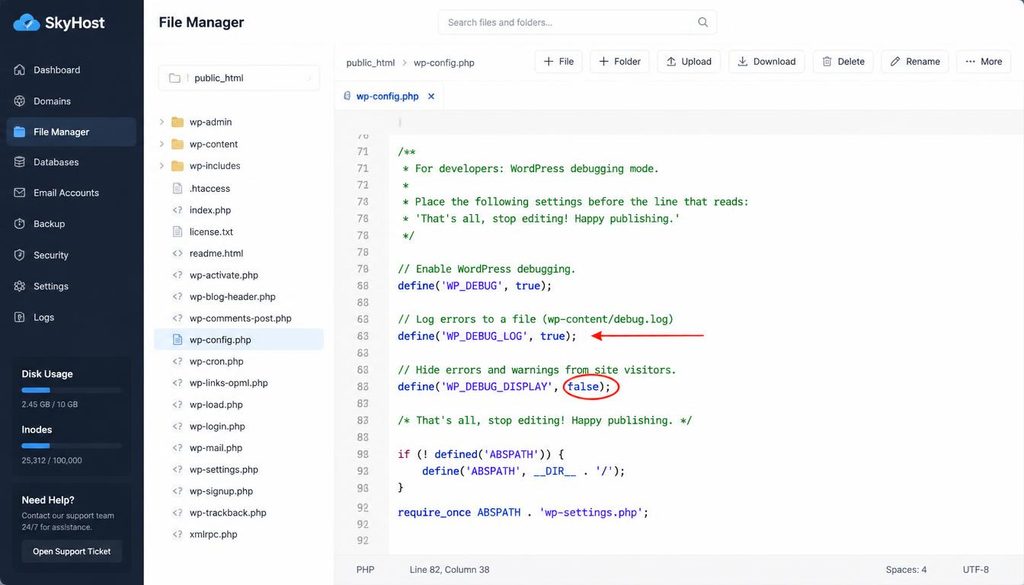Click the search magnifier icon
1024x585 pixels.
point(703,22)
